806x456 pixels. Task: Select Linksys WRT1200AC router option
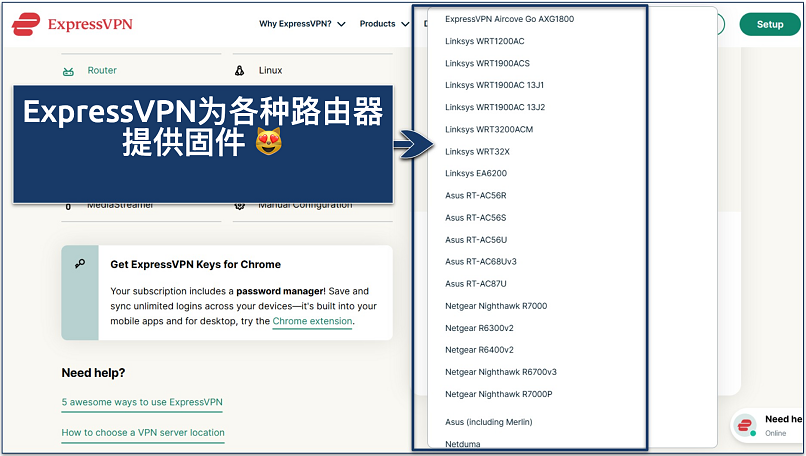(x=484, y=41)
